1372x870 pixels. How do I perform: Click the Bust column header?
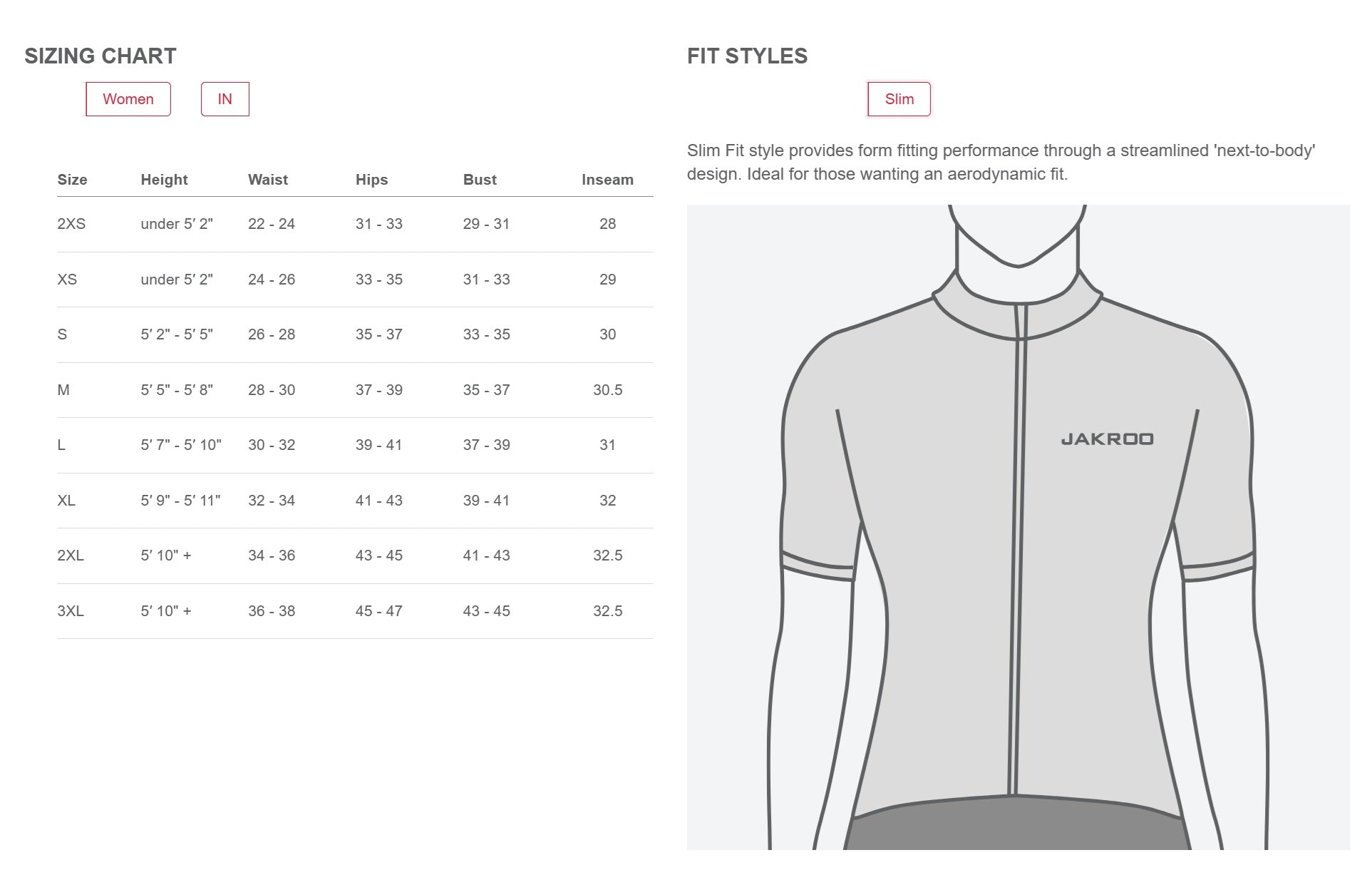coord(480,180)
